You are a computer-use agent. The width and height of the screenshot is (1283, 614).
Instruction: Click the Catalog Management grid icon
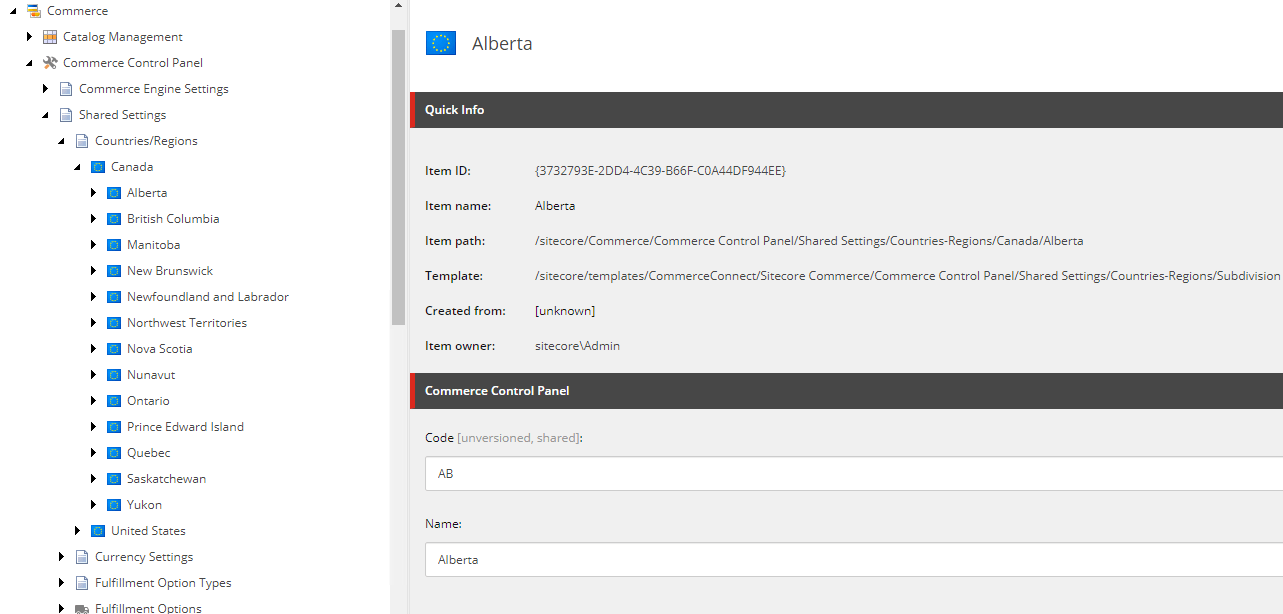point(49,37)
